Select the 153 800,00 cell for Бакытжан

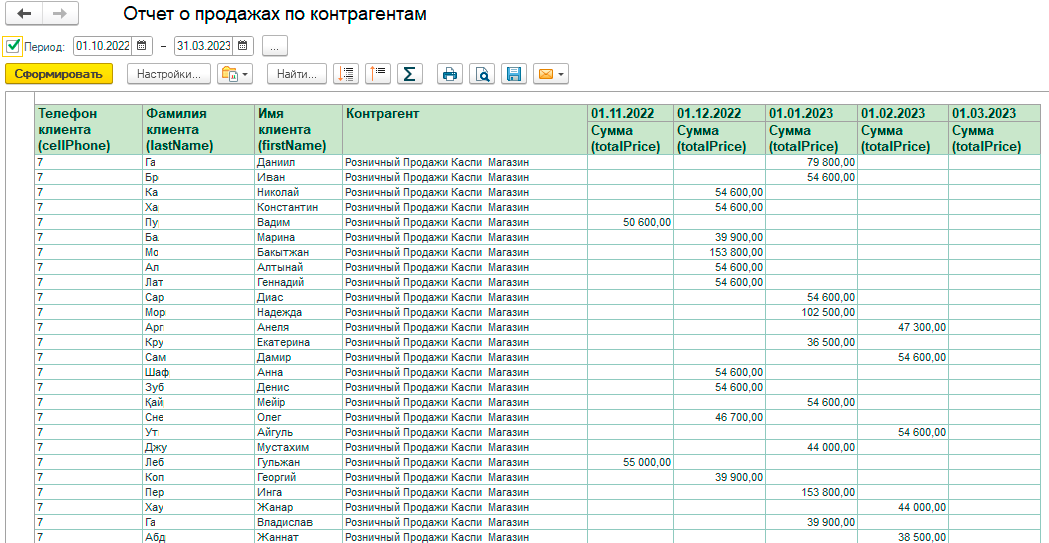(x=719, y=251)
